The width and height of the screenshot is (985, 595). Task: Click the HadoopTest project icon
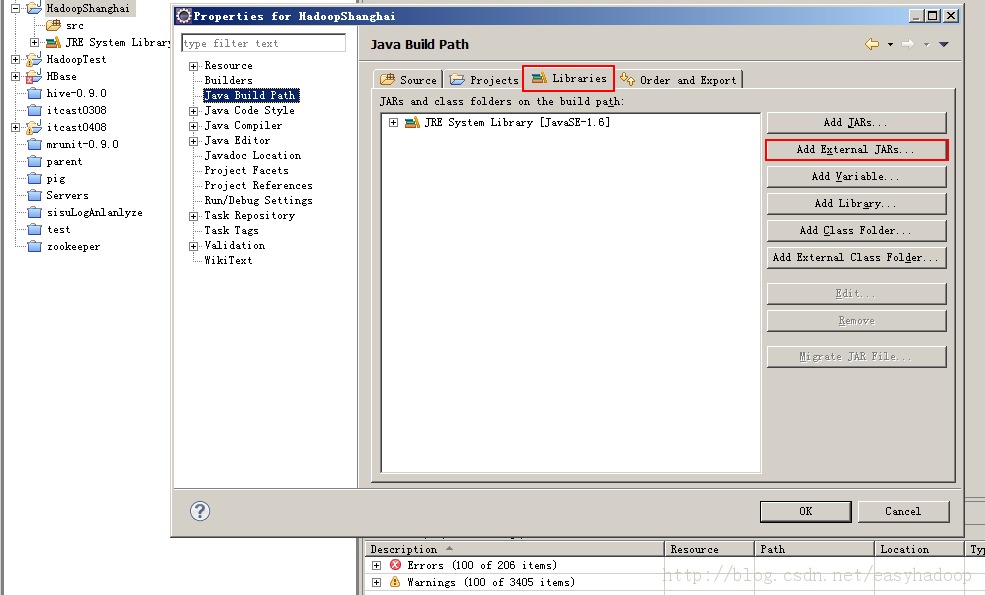point(34,60)
